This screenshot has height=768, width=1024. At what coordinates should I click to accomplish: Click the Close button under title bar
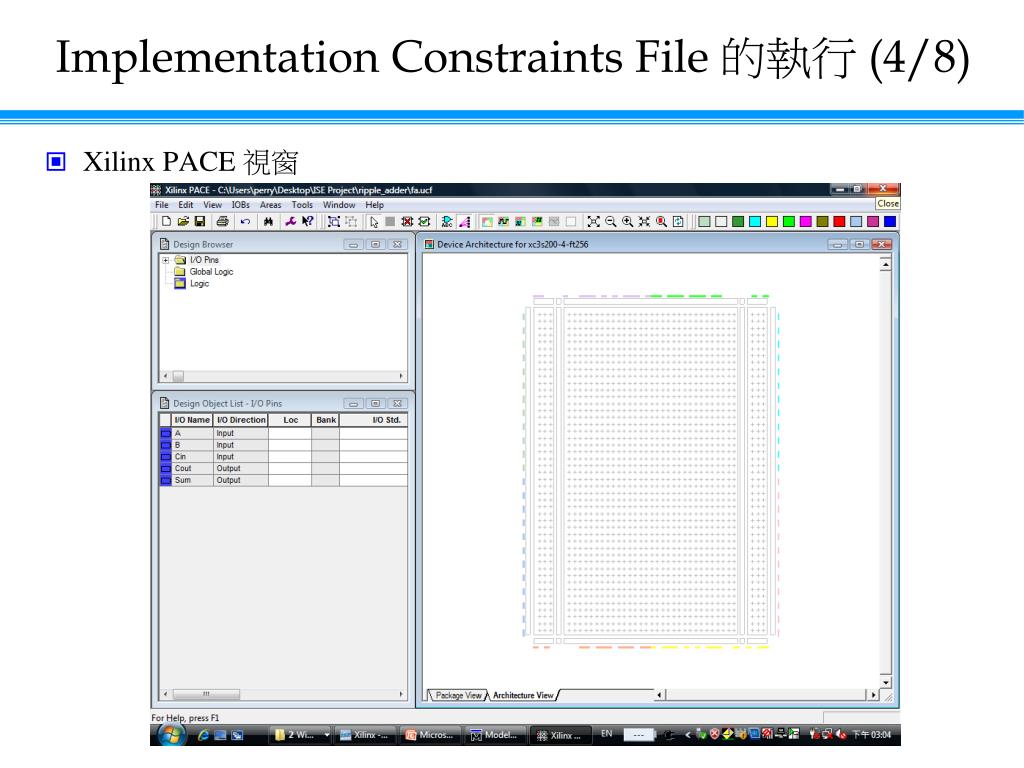[x=888, y=204]
